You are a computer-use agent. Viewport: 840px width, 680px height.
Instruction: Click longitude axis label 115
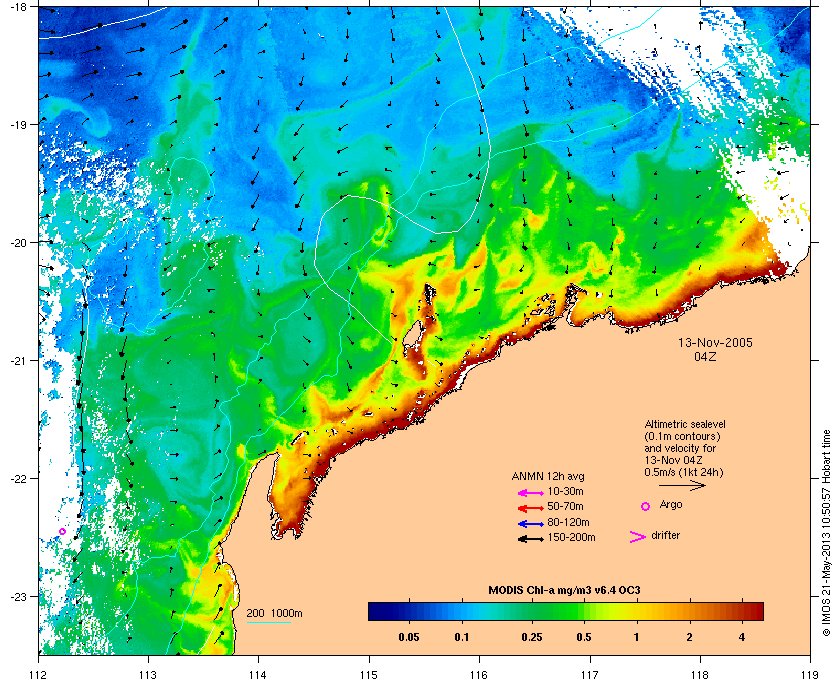point(369,674)
